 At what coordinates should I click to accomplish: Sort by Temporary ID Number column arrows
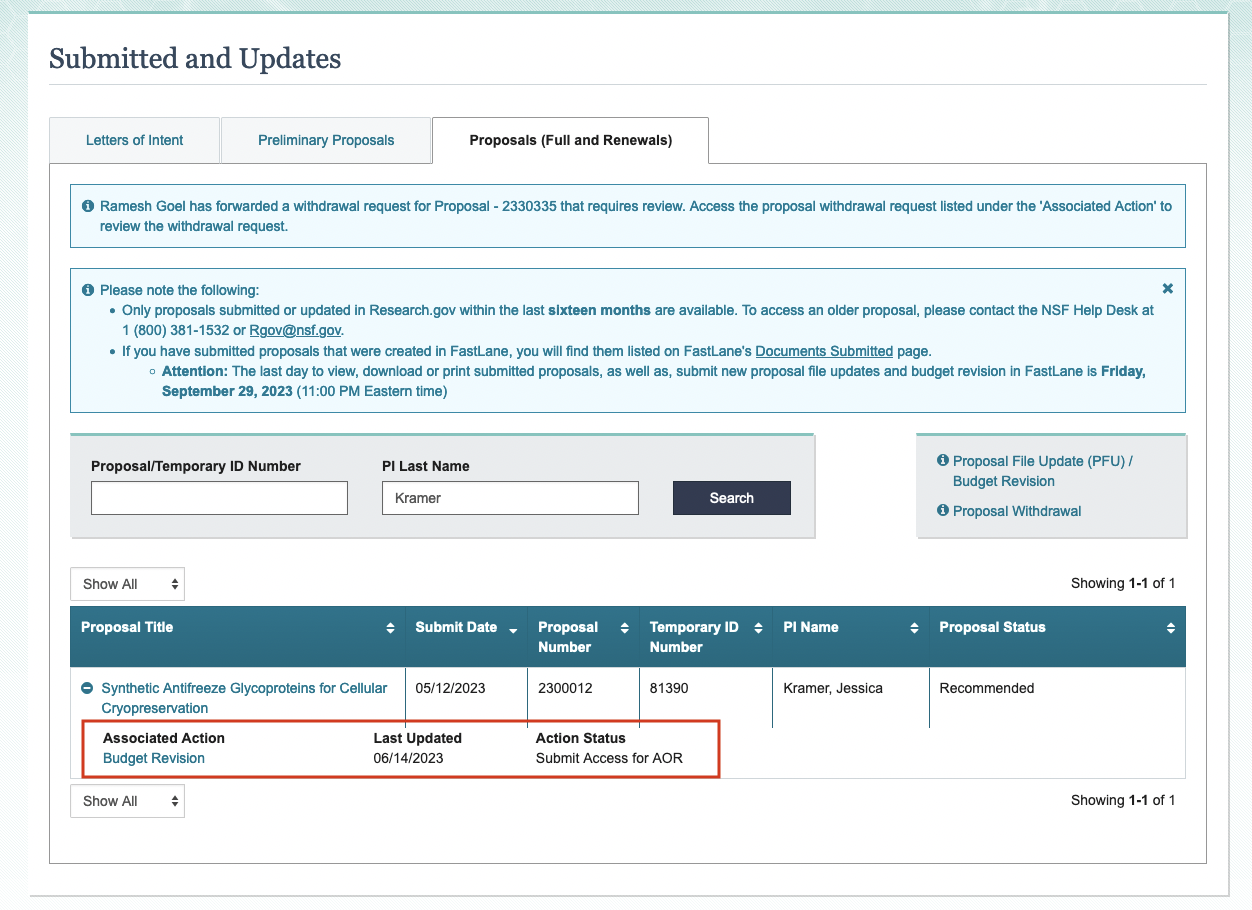tap(756, 628)
